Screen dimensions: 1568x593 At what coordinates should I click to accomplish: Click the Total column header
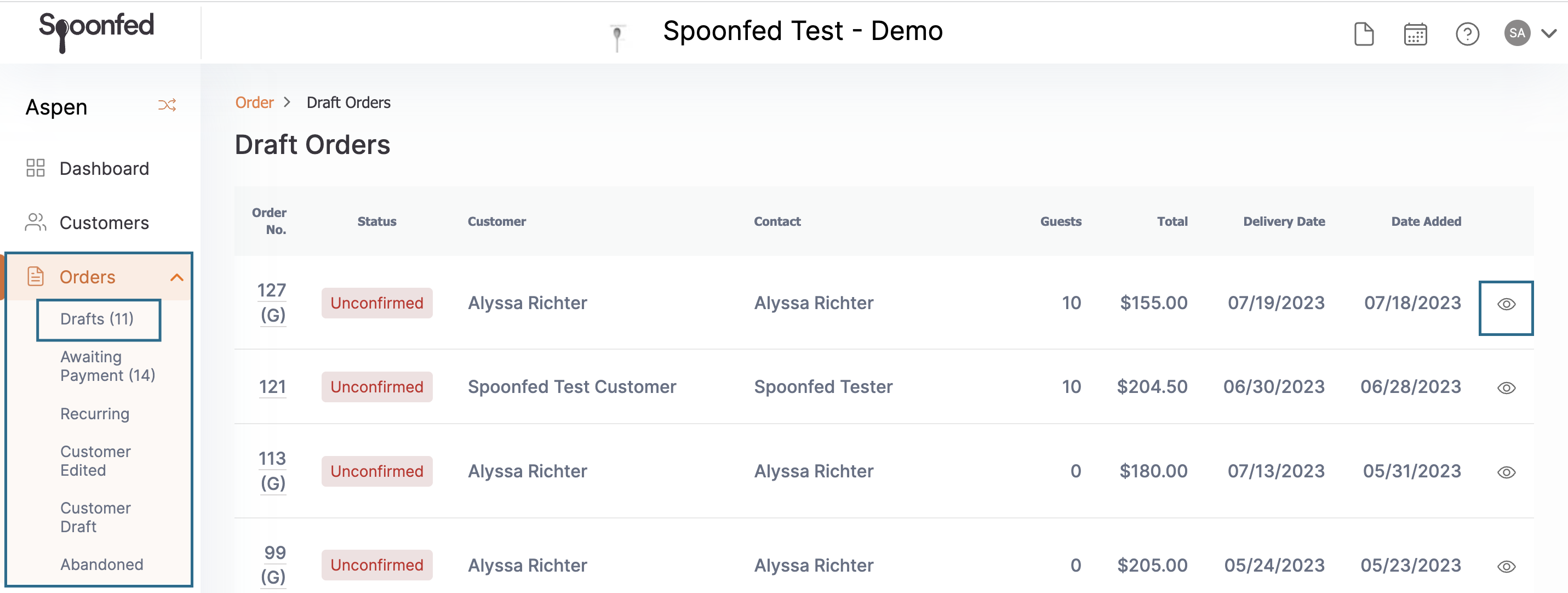tap(1172, 221)
